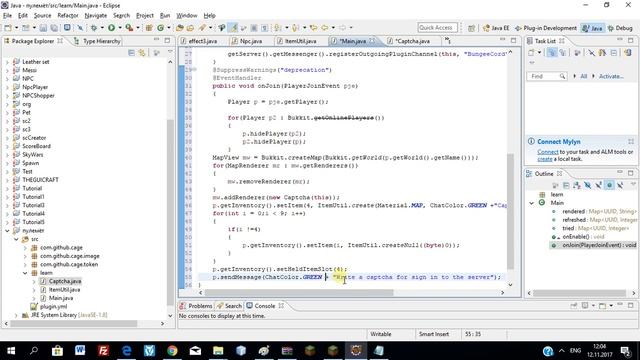Click the Run green play button
The width and height of the screenshot is (640, 360).
click(x=111, y=28)
